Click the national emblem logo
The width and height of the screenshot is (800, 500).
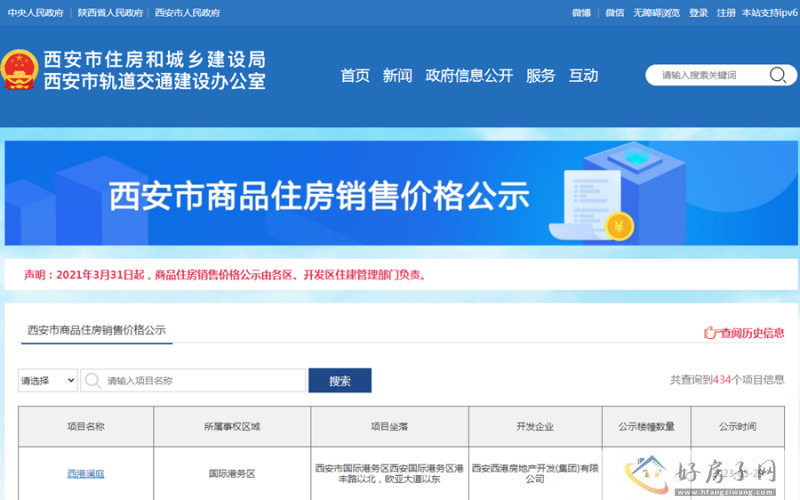19,69
